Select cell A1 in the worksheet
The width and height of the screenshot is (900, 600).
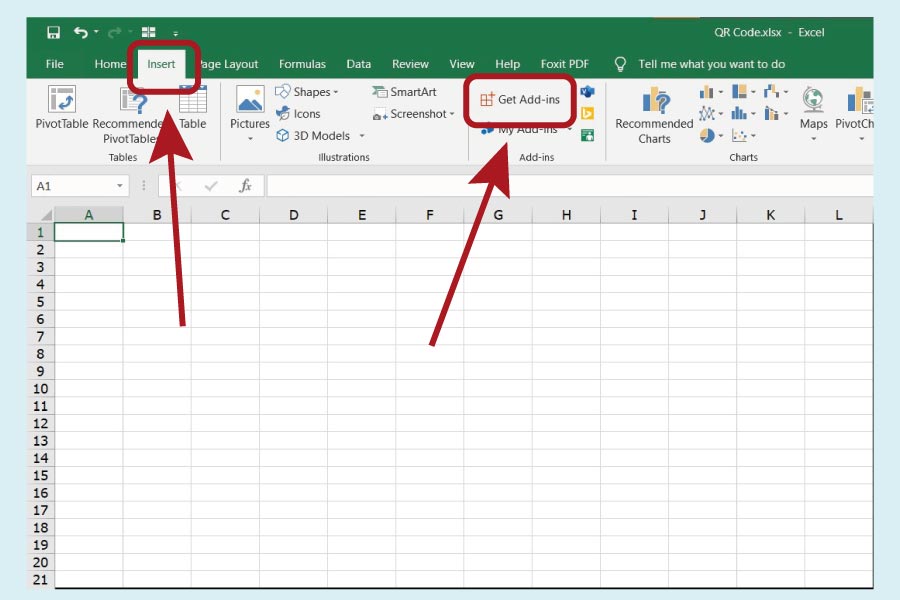[89, 232]
